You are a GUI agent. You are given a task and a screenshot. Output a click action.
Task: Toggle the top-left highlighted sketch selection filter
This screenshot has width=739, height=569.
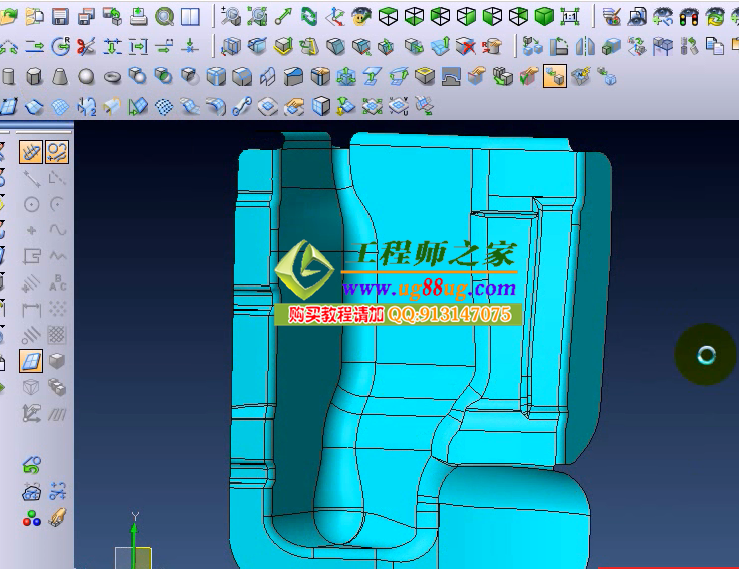point(31,152)
